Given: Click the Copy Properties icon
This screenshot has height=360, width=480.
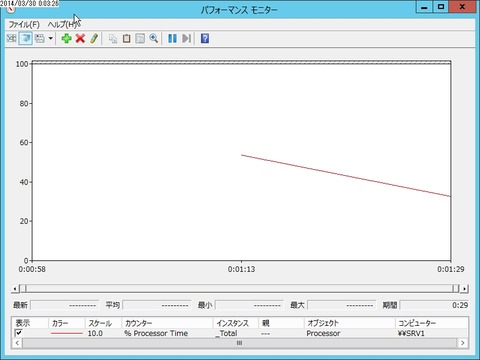Looking at the screenshot, I should click(113, 39).
